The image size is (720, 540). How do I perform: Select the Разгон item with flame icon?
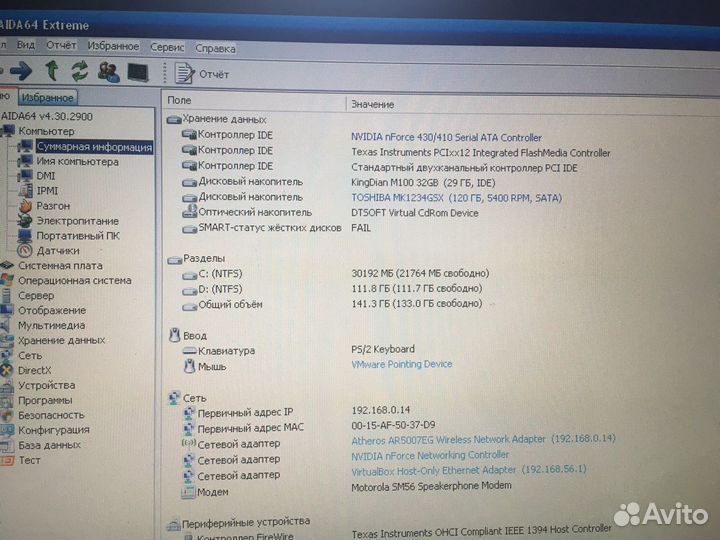(x=53, y=206)
